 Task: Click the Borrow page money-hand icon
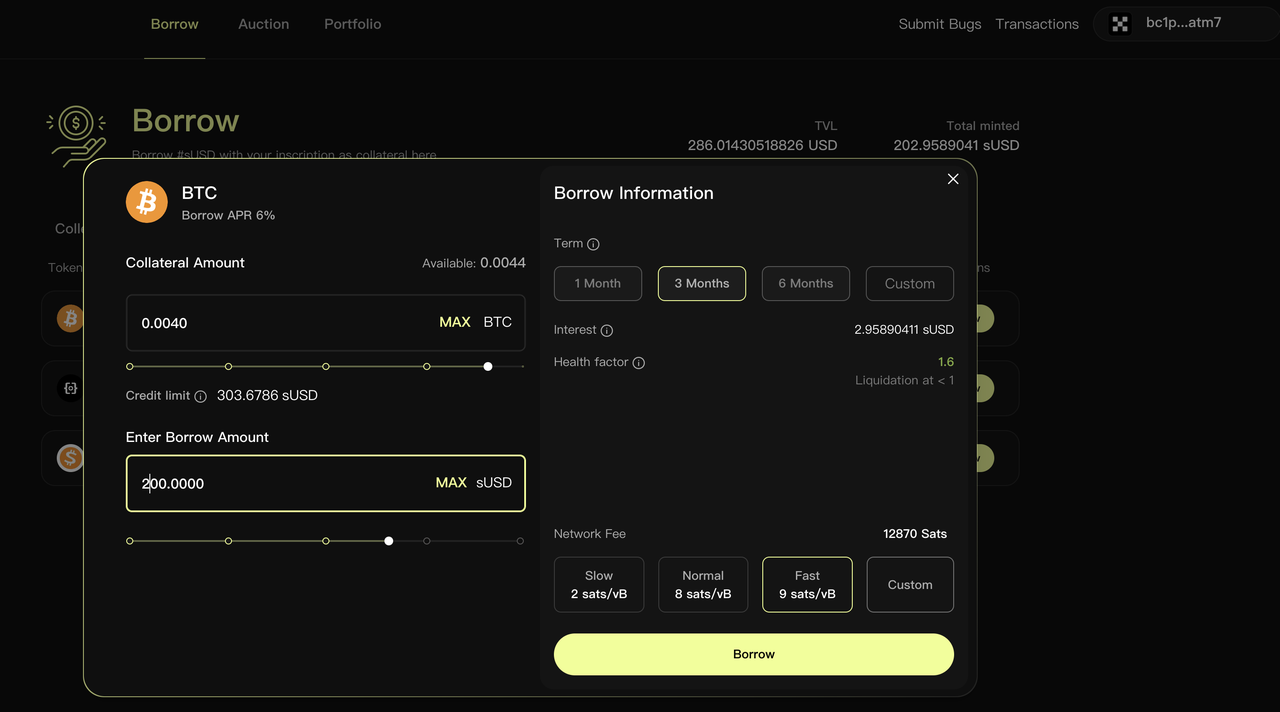click(x=76, y=134)
